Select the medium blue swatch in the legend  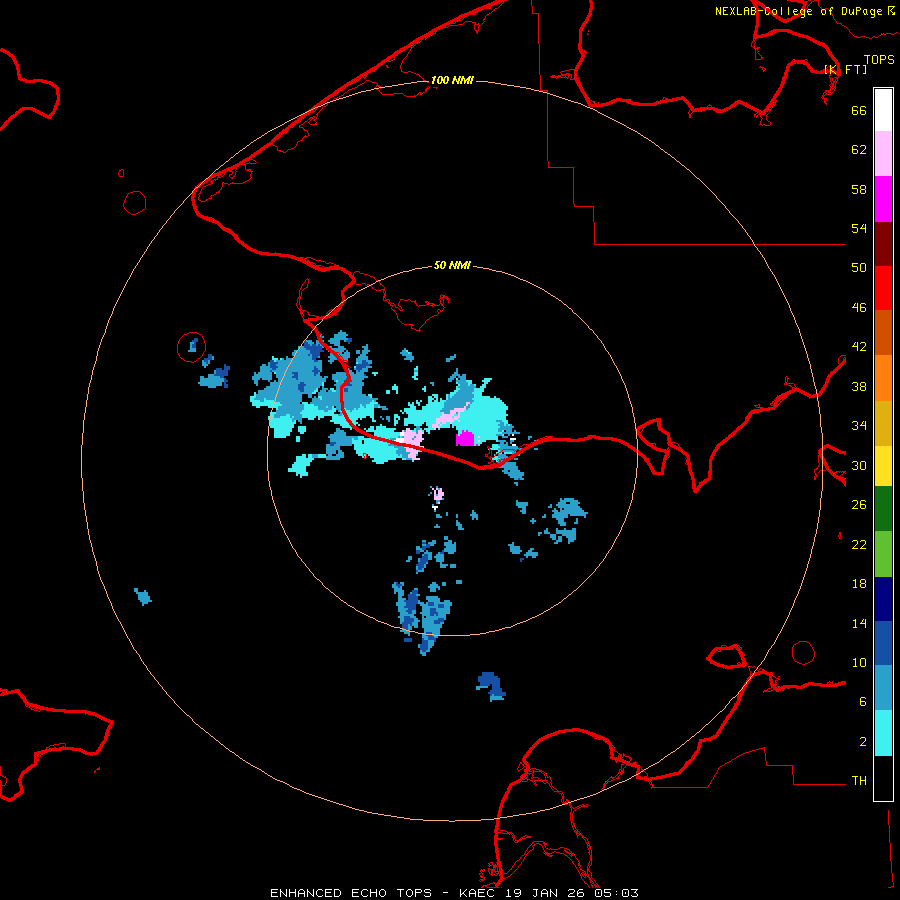tap(883, 643)
